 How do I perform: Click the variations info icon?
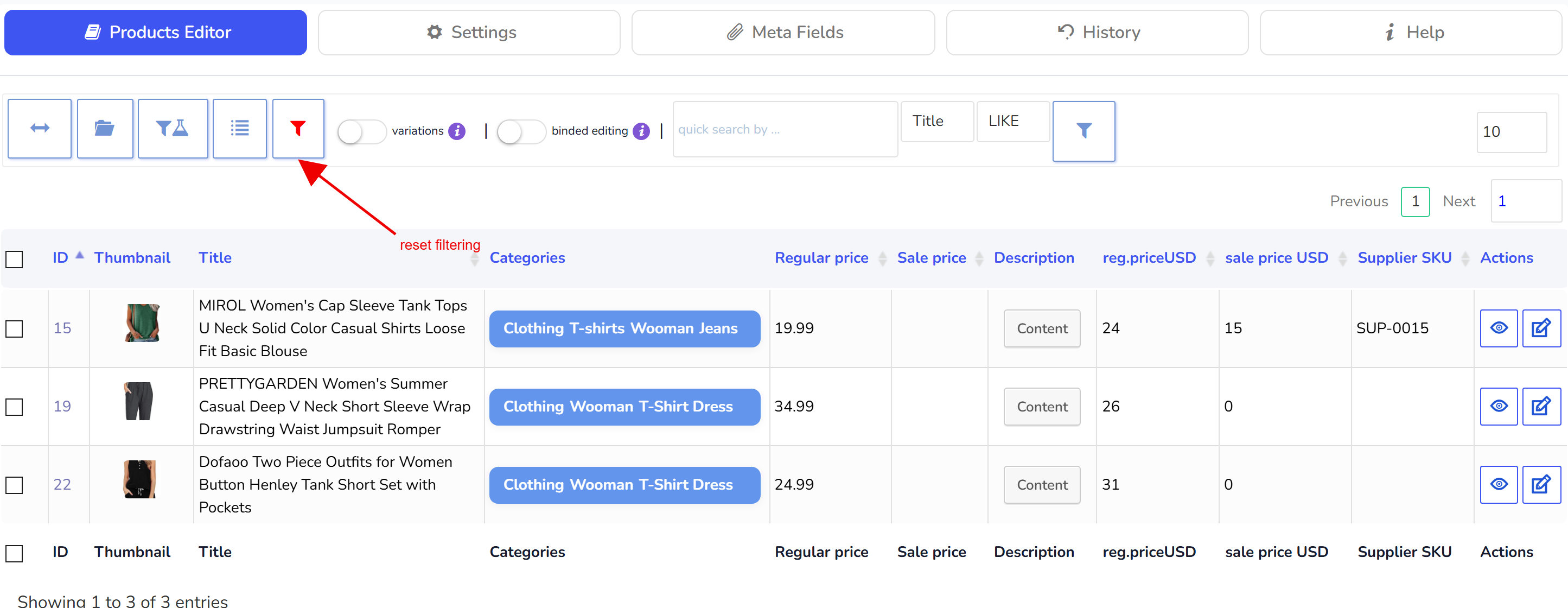[x=456, y=131]
